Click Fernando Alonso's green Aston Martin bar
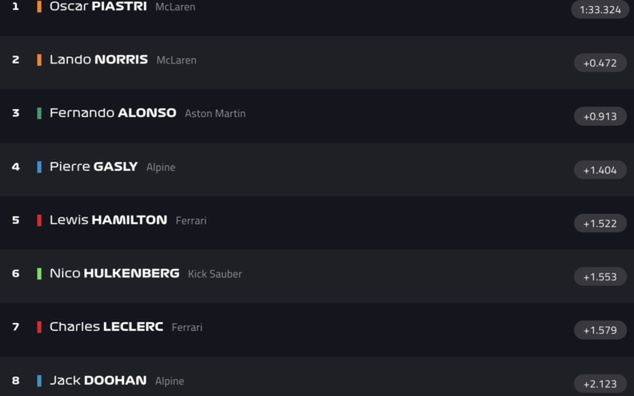Screen dimensions: 634x396 39,113
